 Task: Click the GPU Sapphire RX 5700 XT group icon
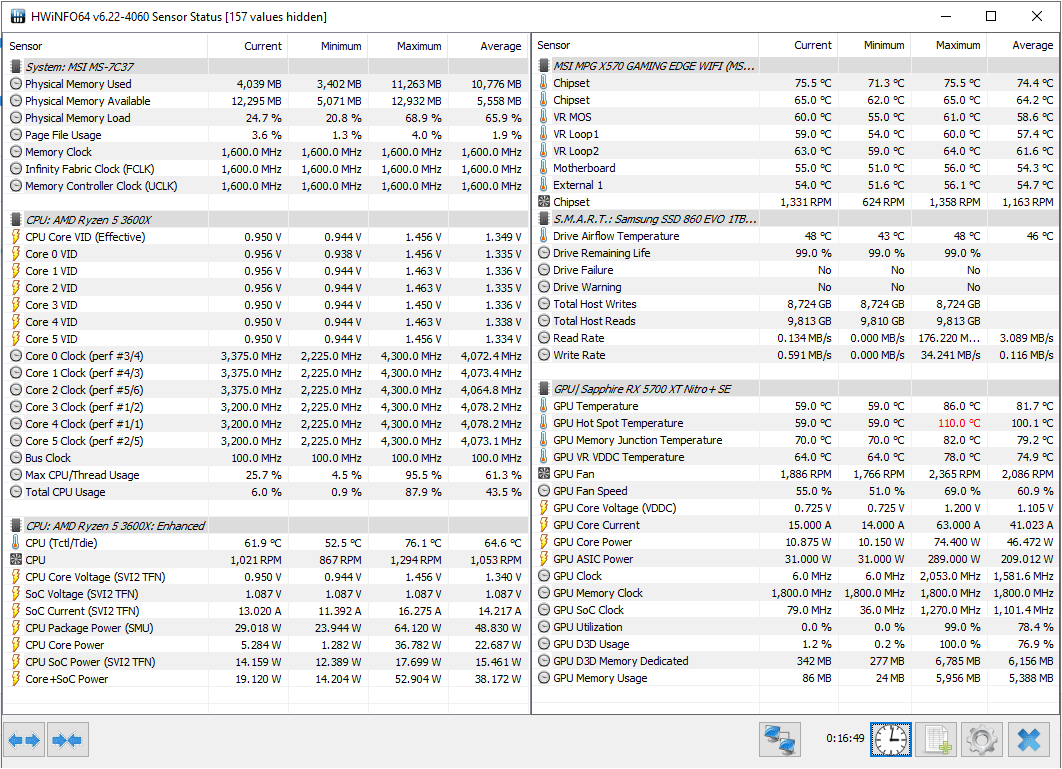tap(544, 389)
